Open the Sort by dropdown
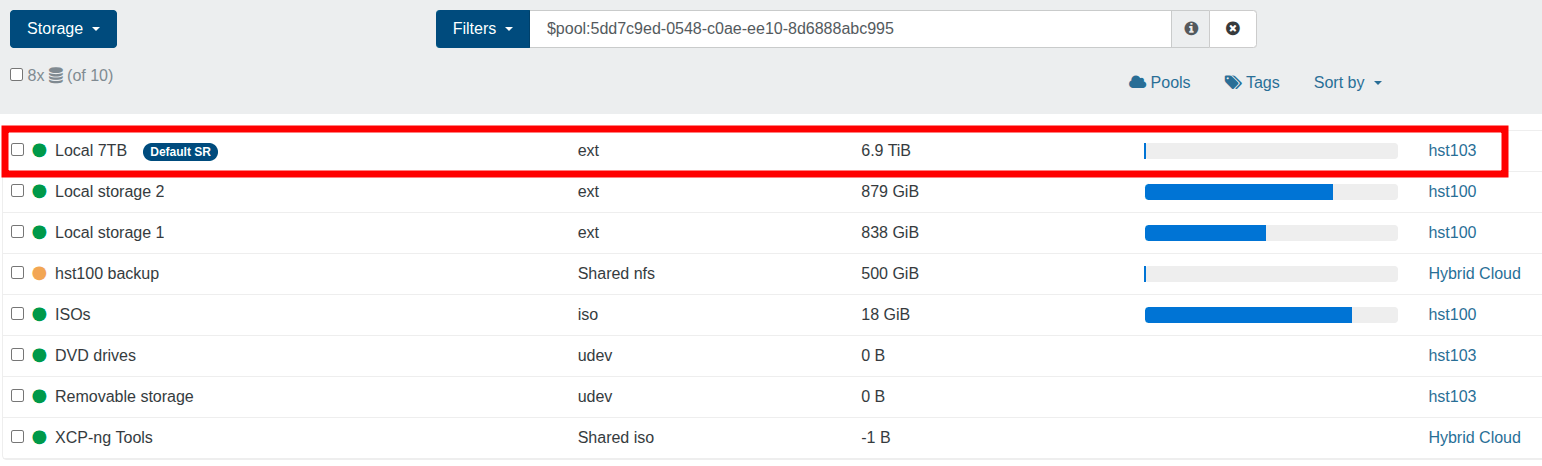Viewport: 1542px width, 466px height. click(x=1347, y=82)
